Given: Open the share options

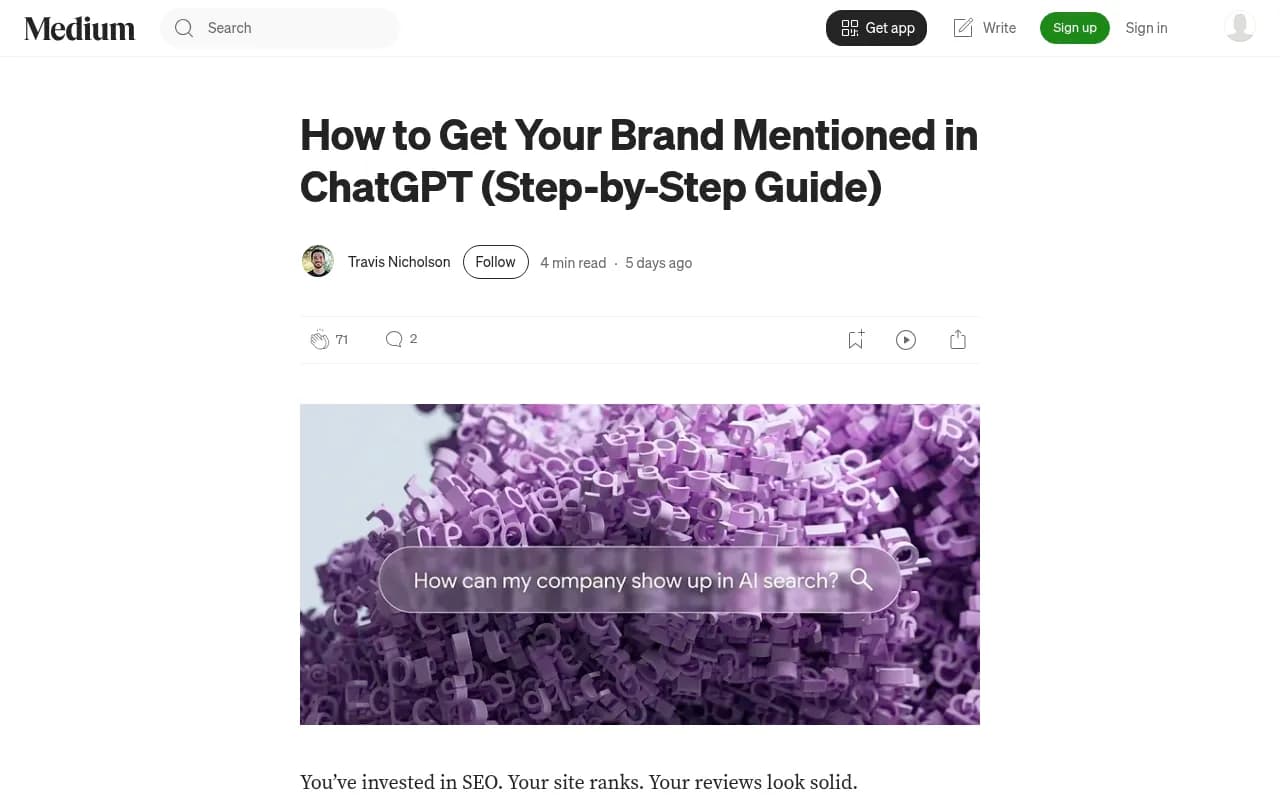Looking at the screenshot, I should coord(957,339).
